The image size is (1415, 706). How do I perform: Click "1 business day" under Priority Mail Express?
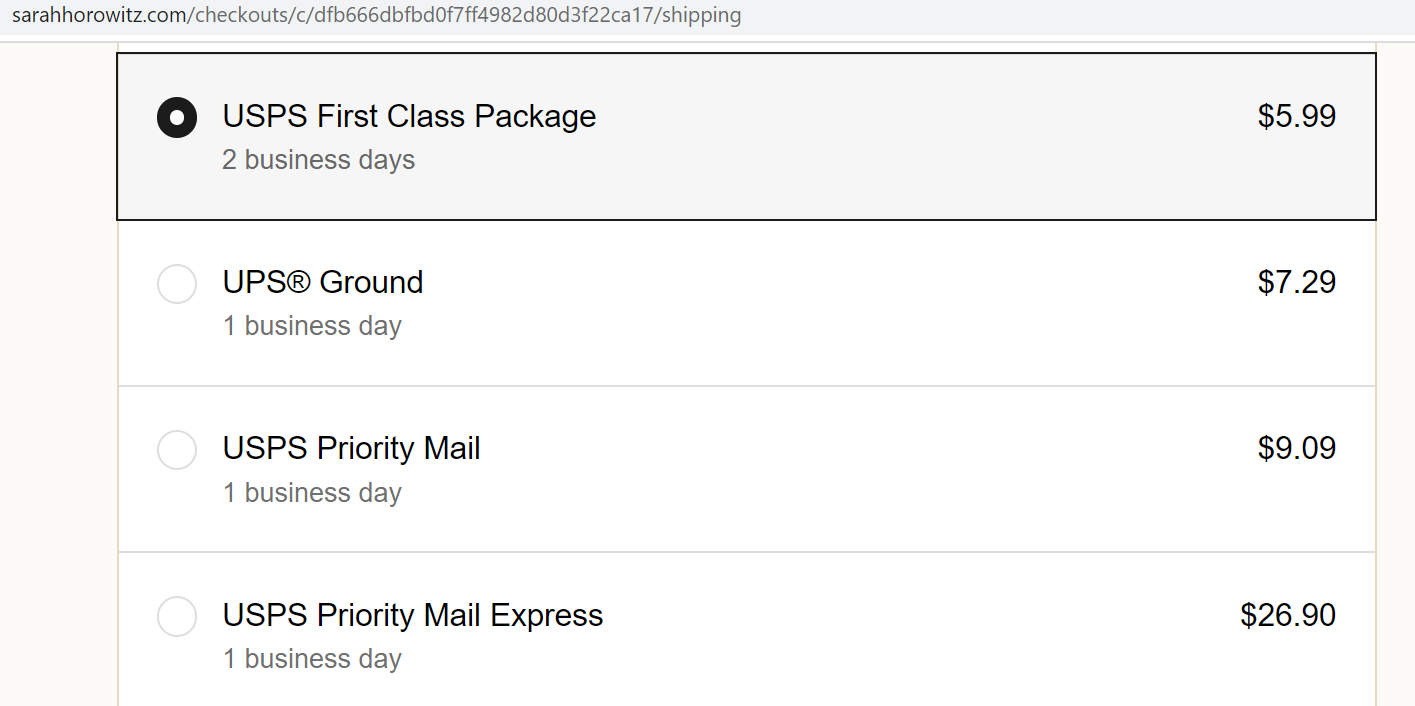(312, 659)
